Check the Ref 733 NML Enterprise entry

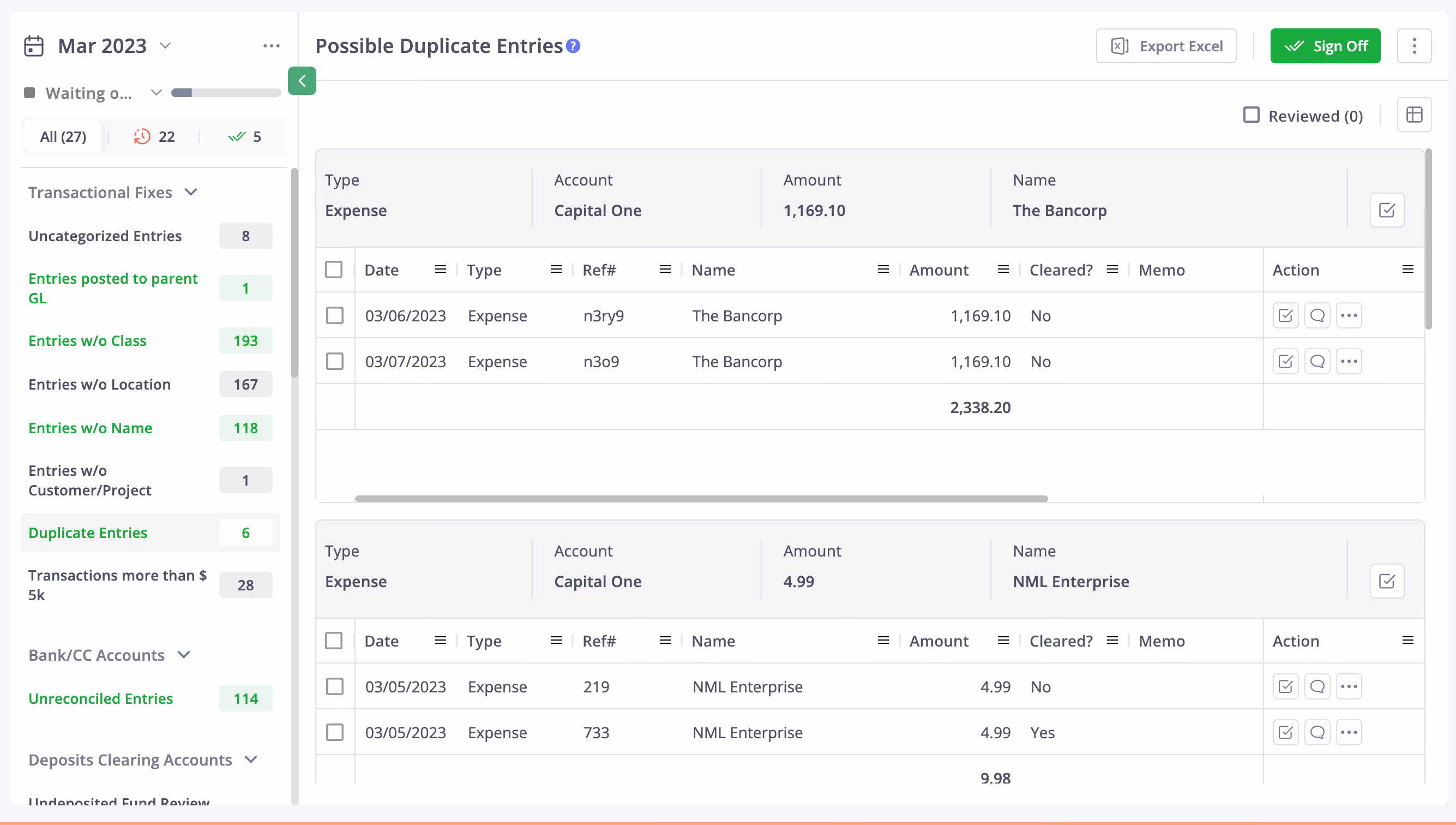(335, 733)
